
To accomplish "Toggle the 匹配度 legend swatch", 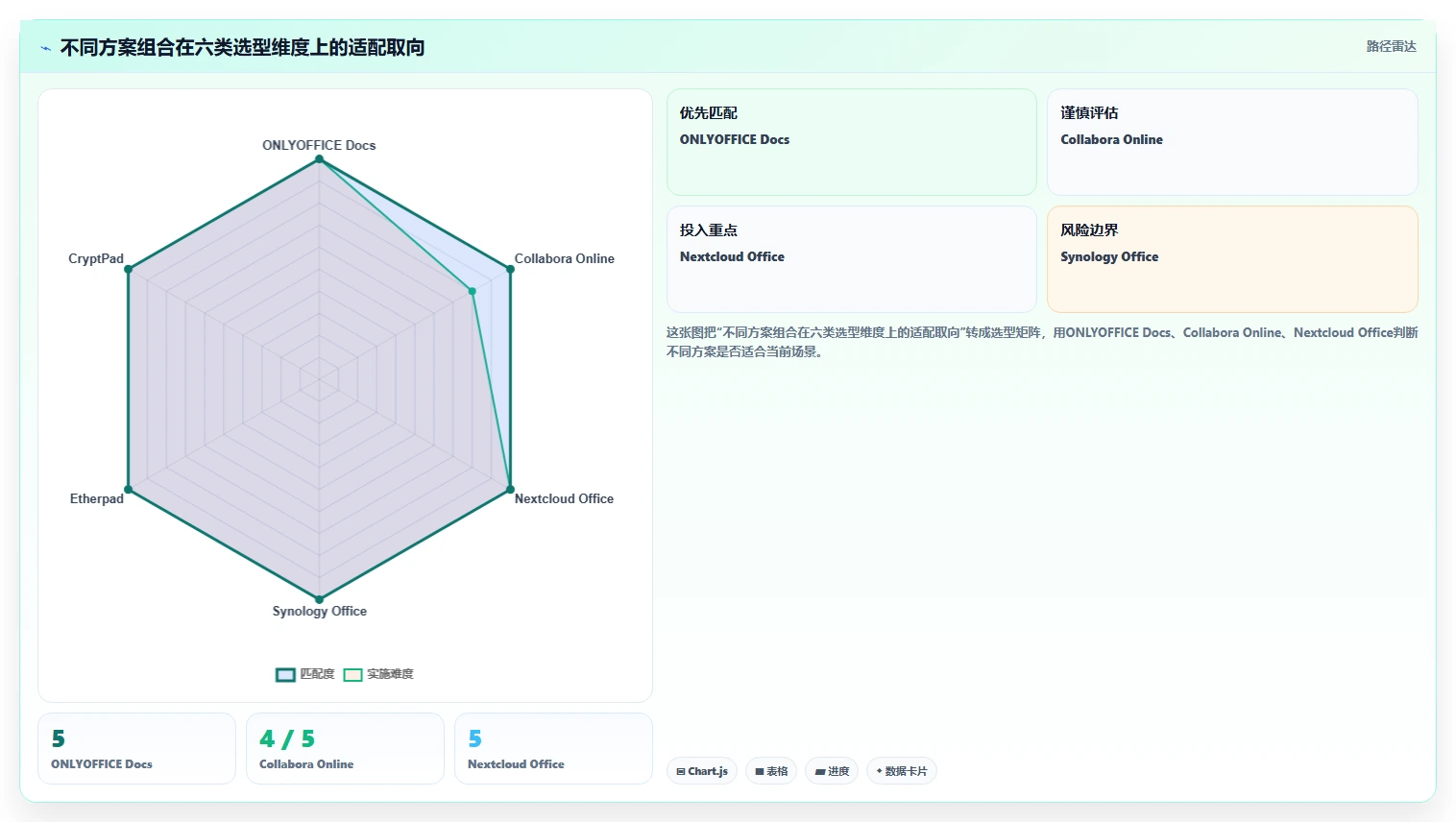I will pyautogui.click(x=285, y=674).
